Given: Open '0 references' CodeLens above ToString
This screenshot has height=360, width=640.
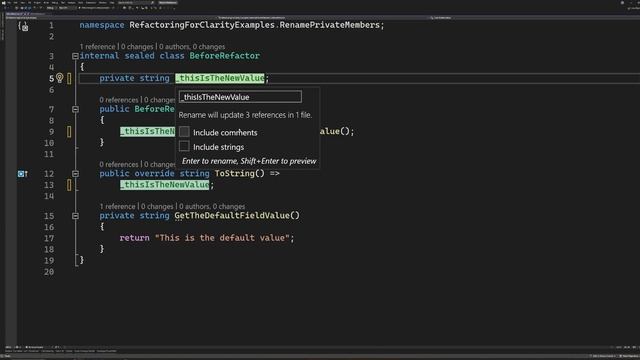Looking at the screenshot, I should 119,164.
